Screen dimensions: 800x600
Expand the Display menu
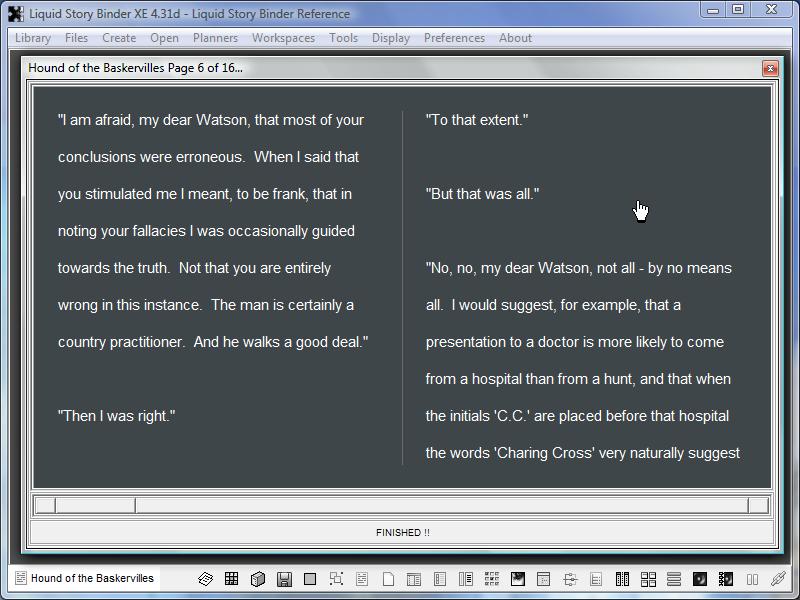(x=390, y=38)
